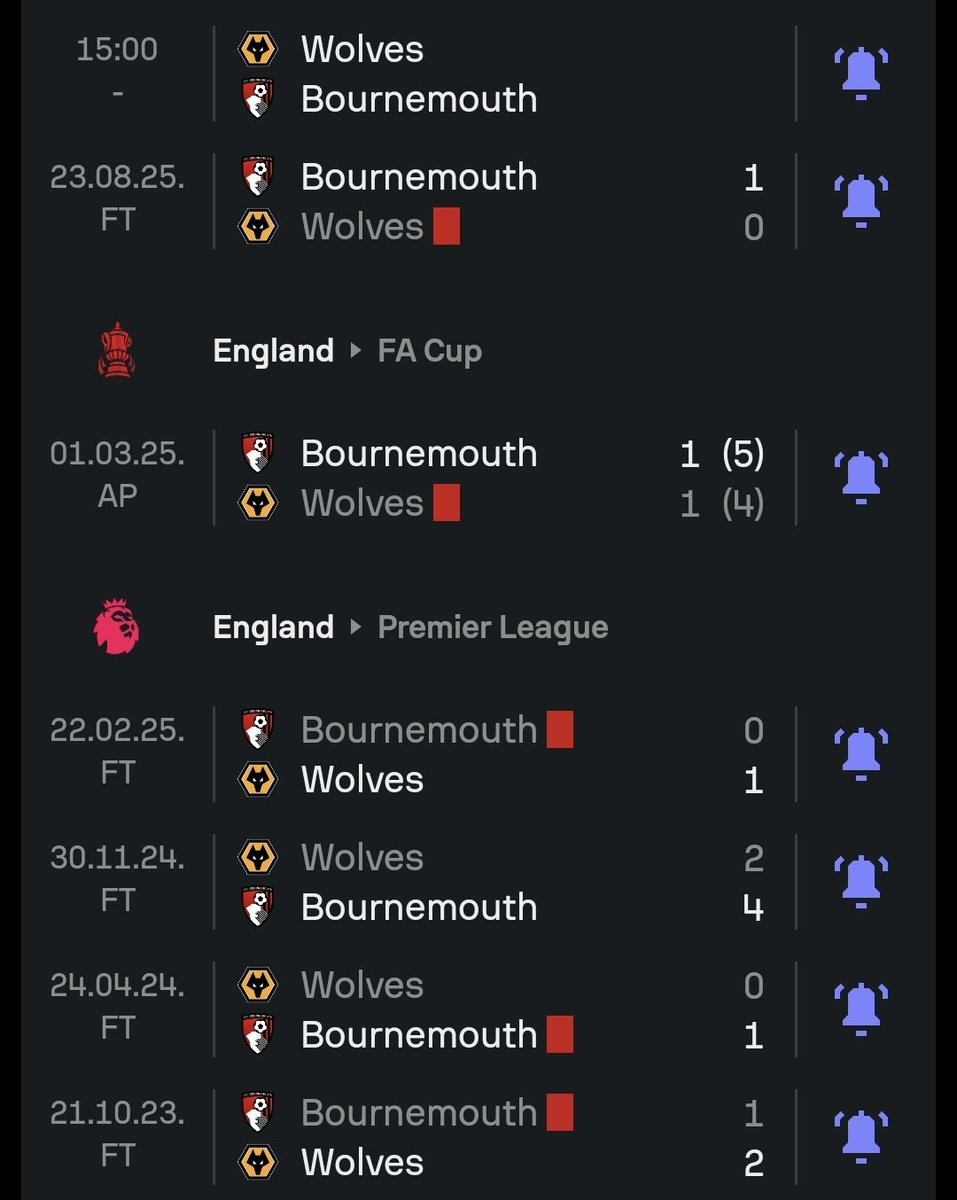This screenshot has height=1200, width=957.
Task: Click the FA Cup trophy logo
Action: point(117,350)
